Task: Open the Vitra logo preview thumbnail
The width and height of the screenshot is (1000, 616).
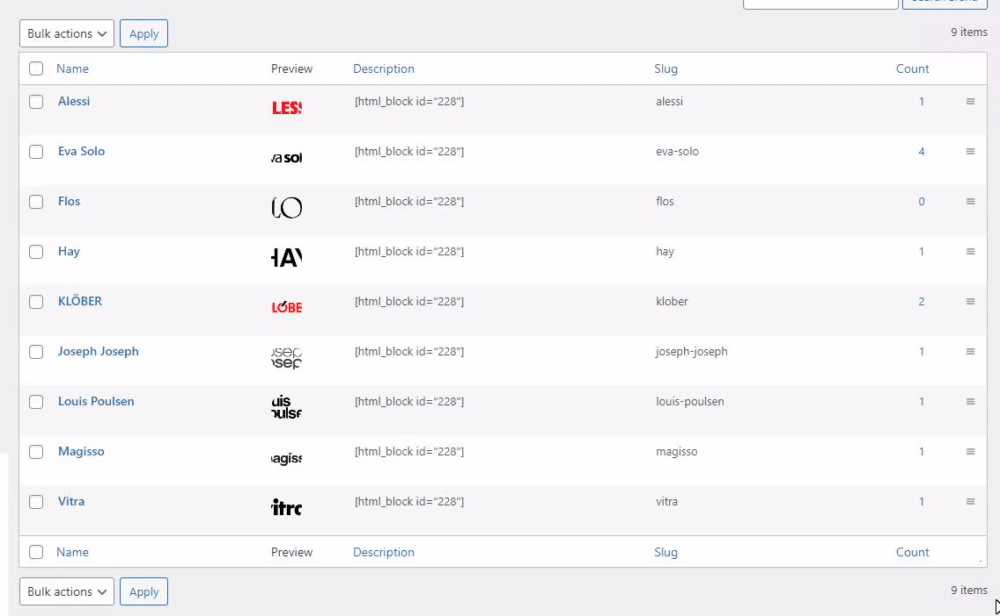Action: coord(286,508)
